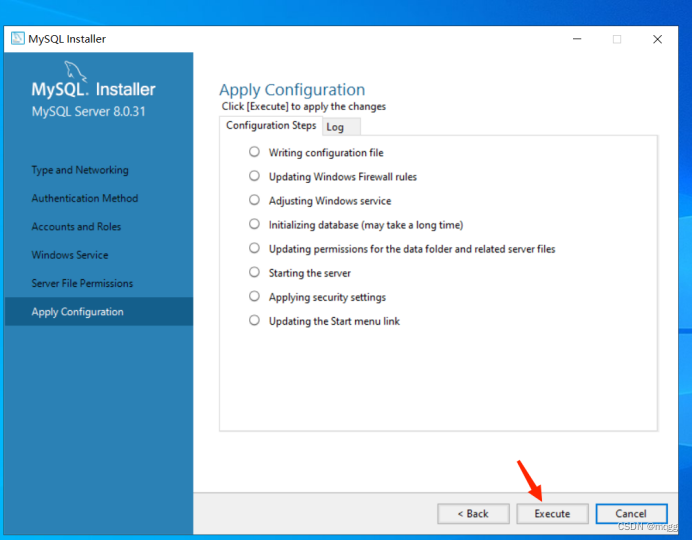
Task: Click the "Apply Configuration" page heading
Action: point(292,90)
